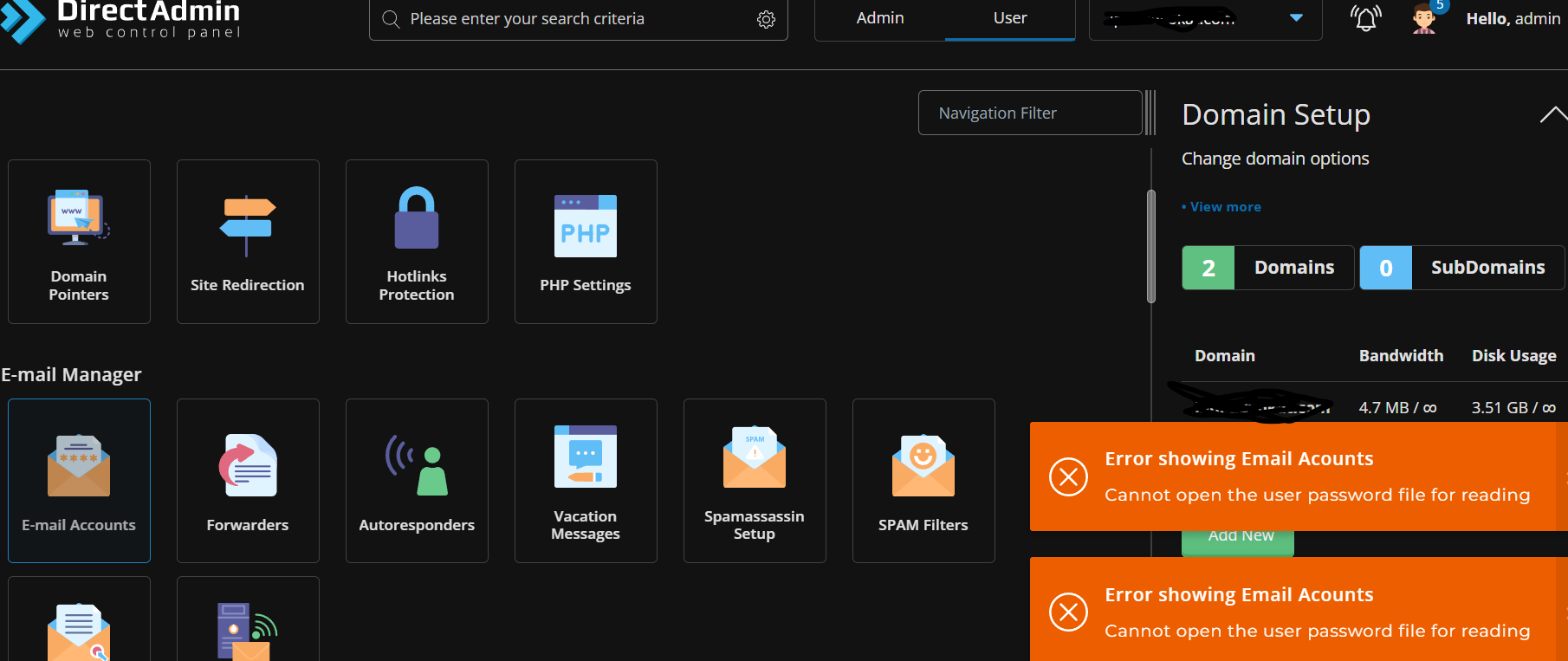
Task: Collapse the Domain Setup panel
Action: tap(1553, 114)
